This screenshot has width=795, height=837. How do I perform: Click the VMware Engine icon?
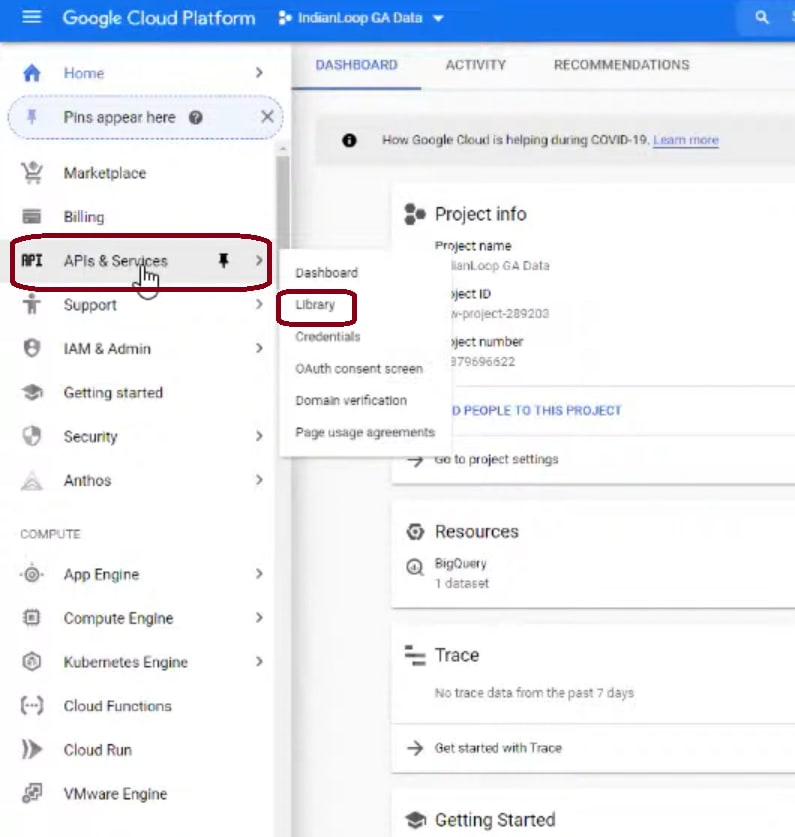click(32, 793)
